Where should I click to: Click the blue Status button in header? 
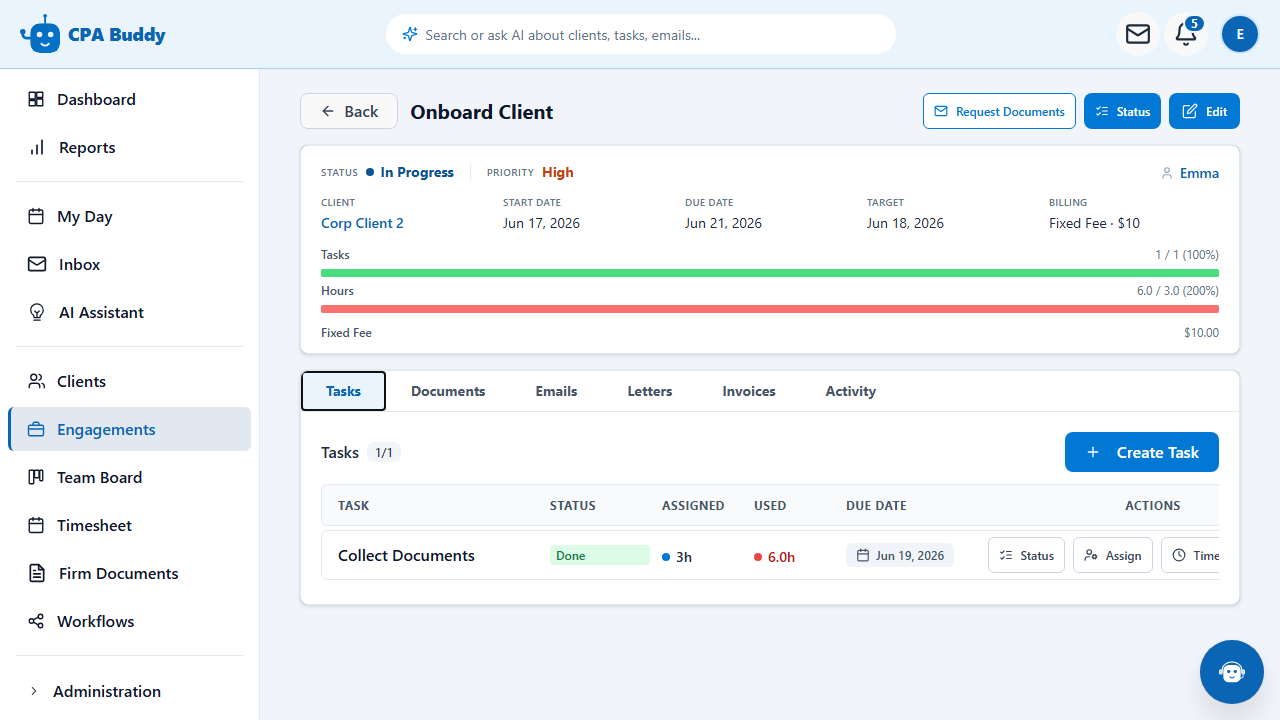click(1122, 111)
